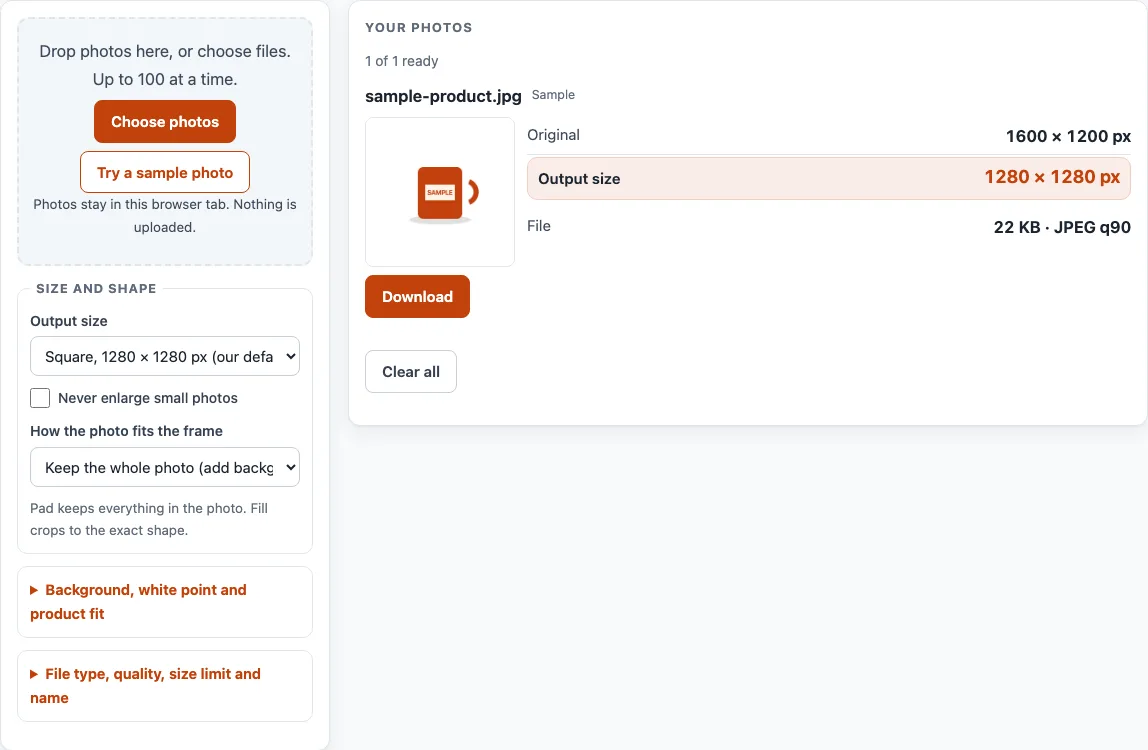Clear all photos

click(411, 371)
